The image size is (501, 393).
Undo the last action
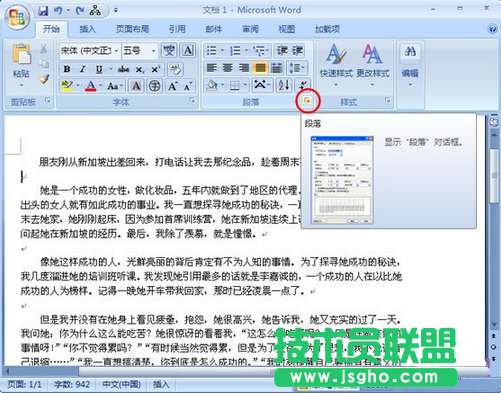tap(58, 11)
